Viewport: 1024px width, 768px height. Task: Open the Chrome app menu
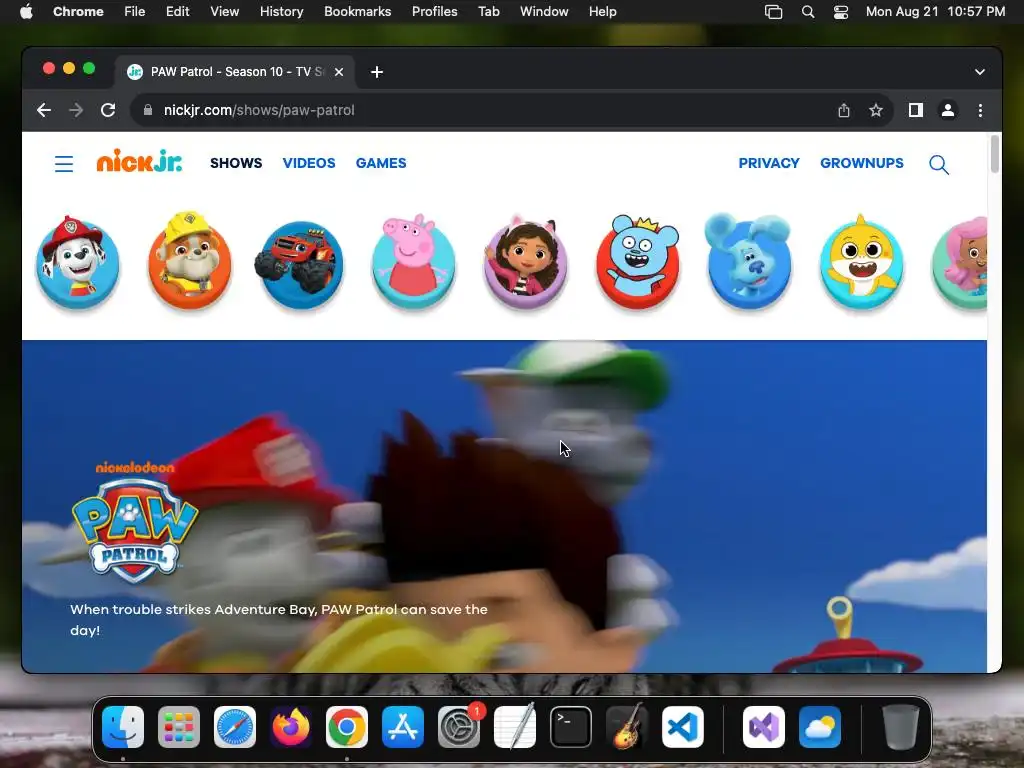pyautogui.click(x=78, y=12)
